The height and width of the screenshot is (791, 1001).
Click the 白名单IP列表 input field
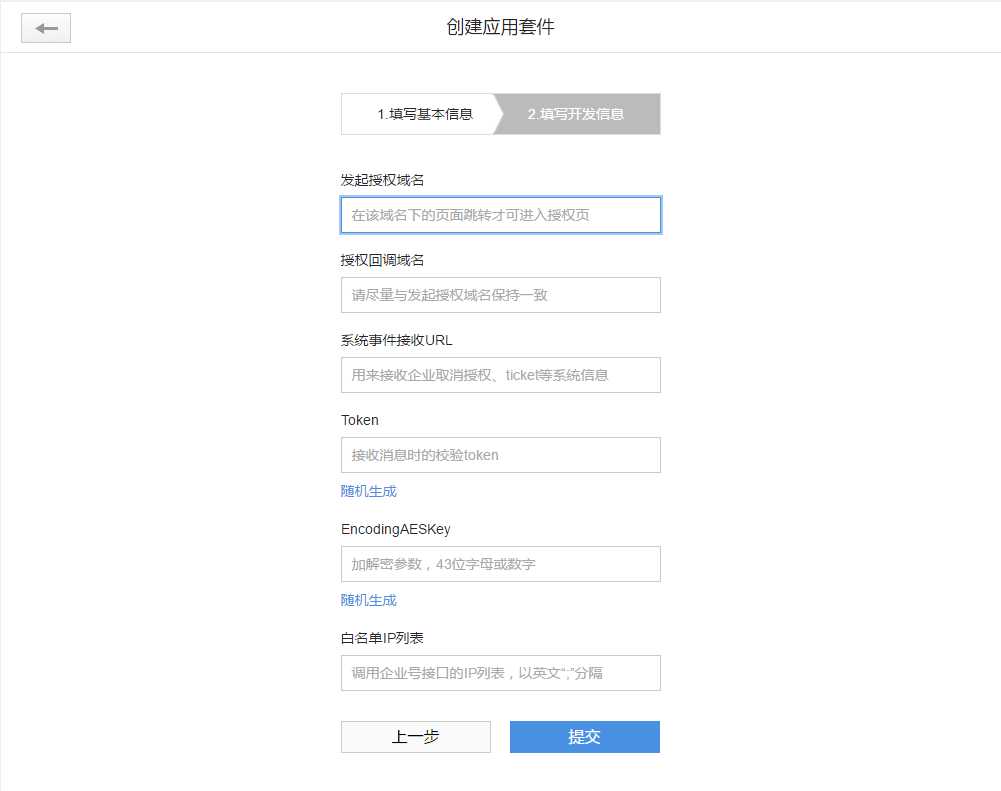(x=500, y=672)
